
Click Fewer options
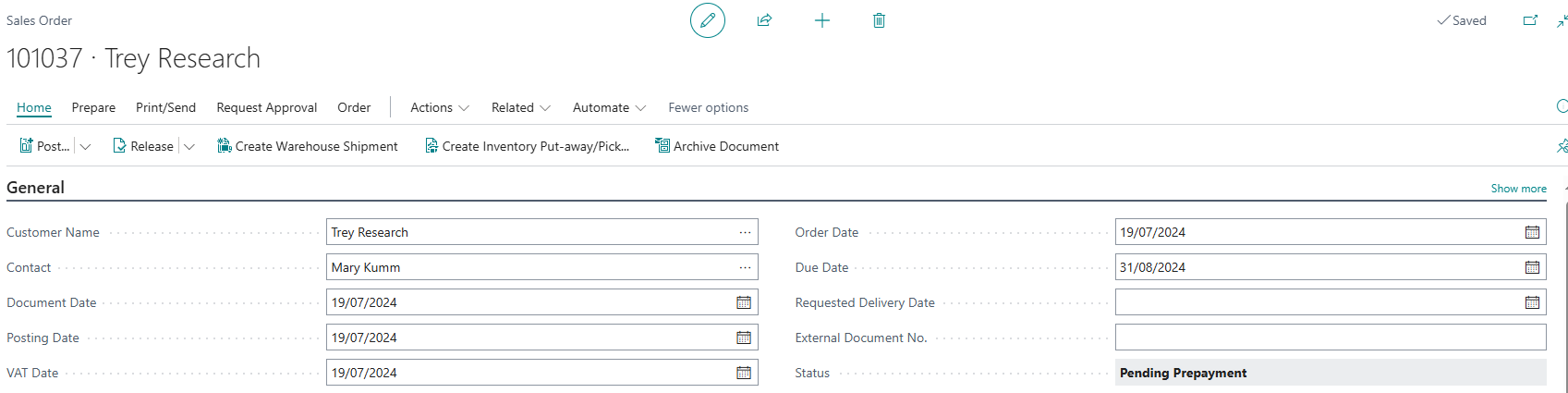point(709,107)
